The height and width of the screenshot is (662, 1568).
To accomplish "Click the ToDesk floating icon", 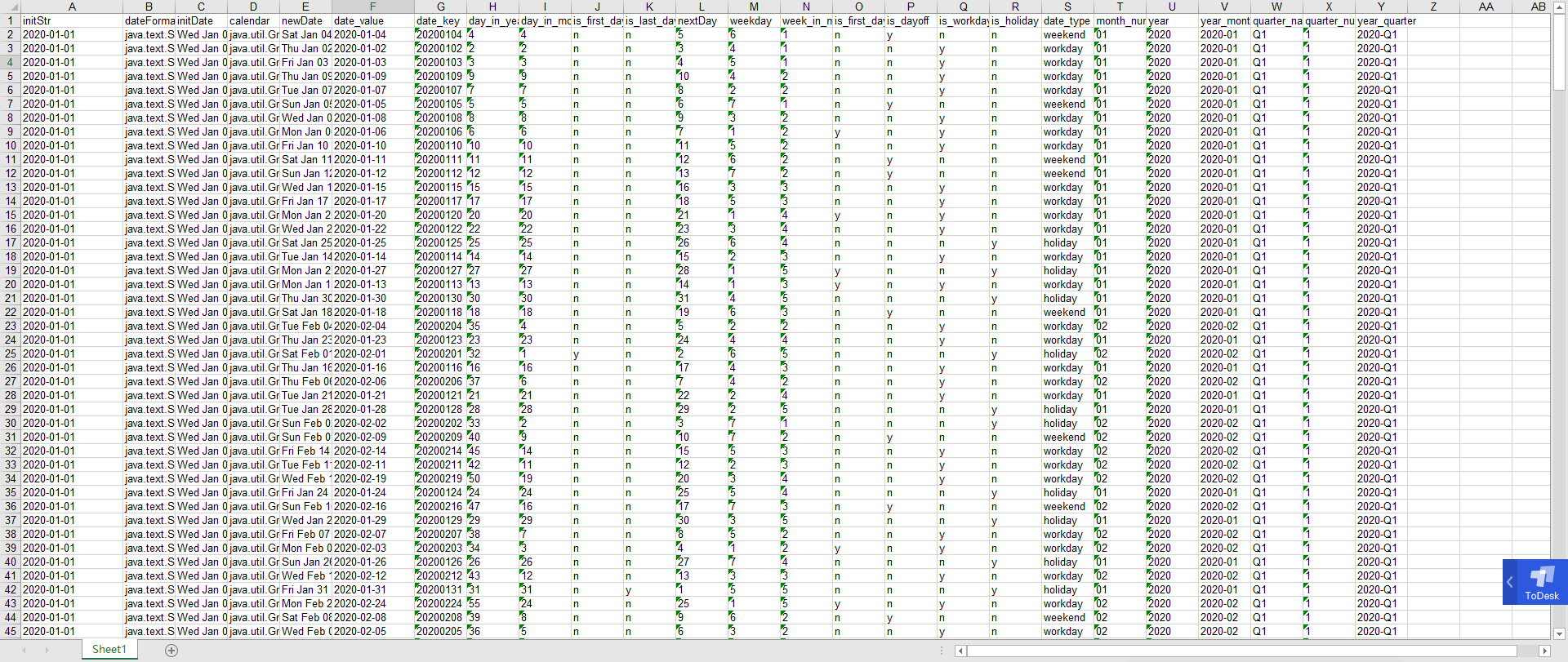I will click(x=1542, y=582).
